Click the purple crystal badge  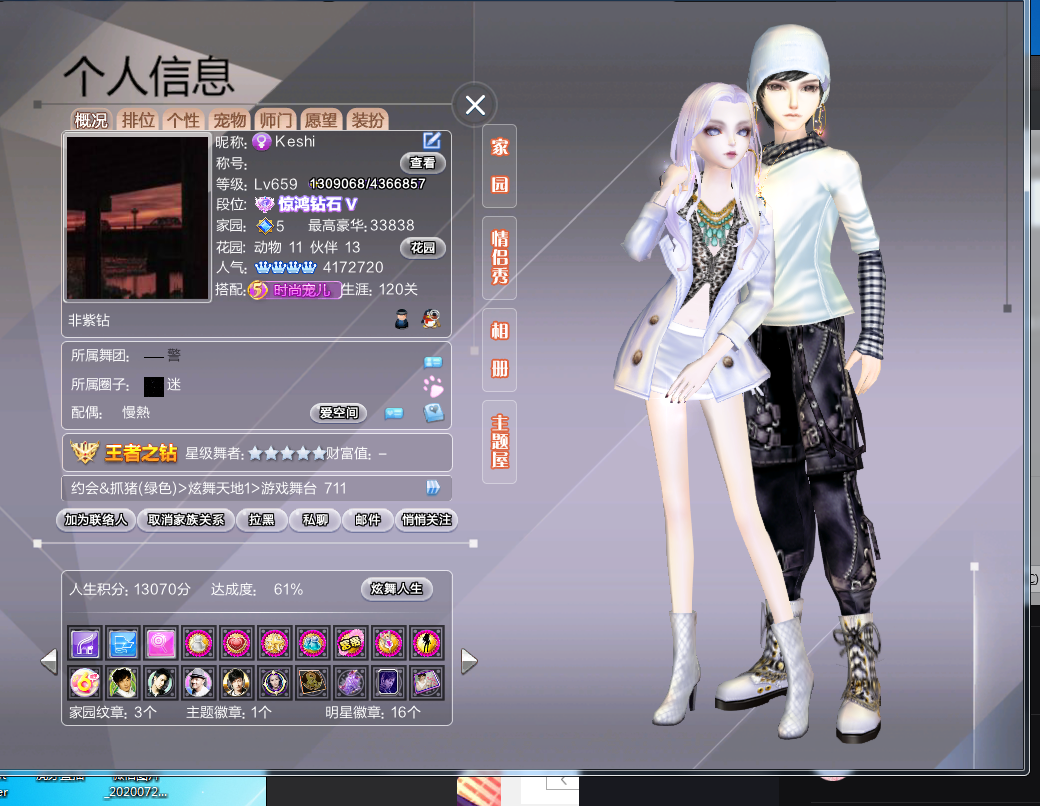tap(350, 683)
